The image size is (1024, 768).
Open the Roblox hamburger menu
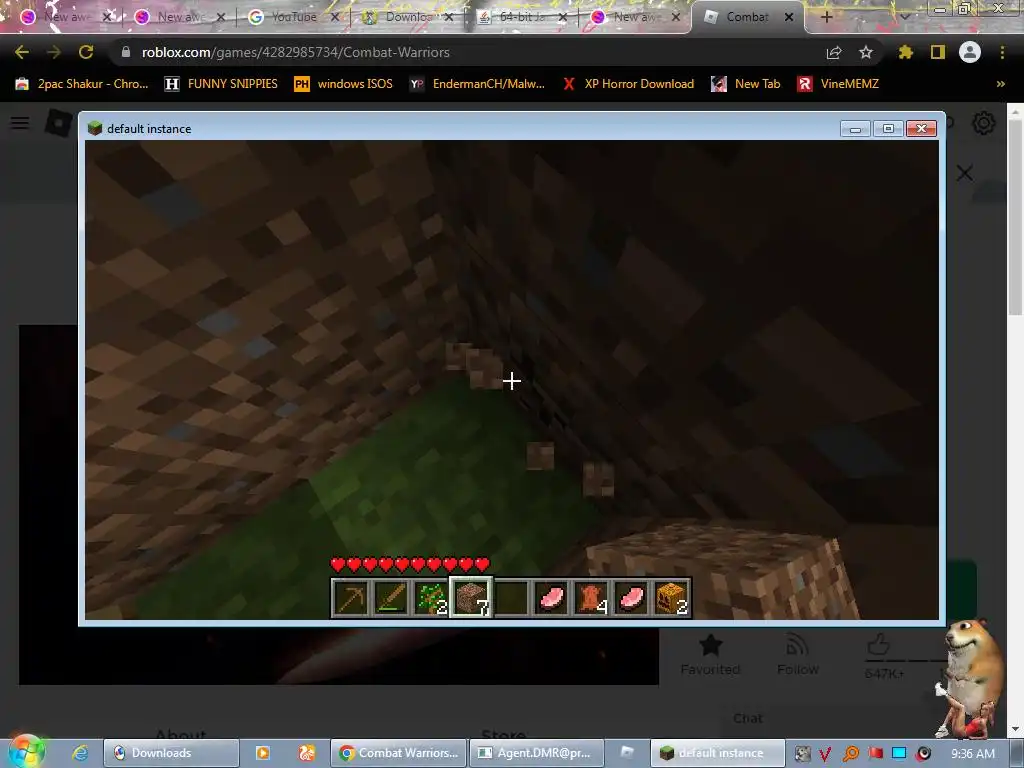point(20,123)
